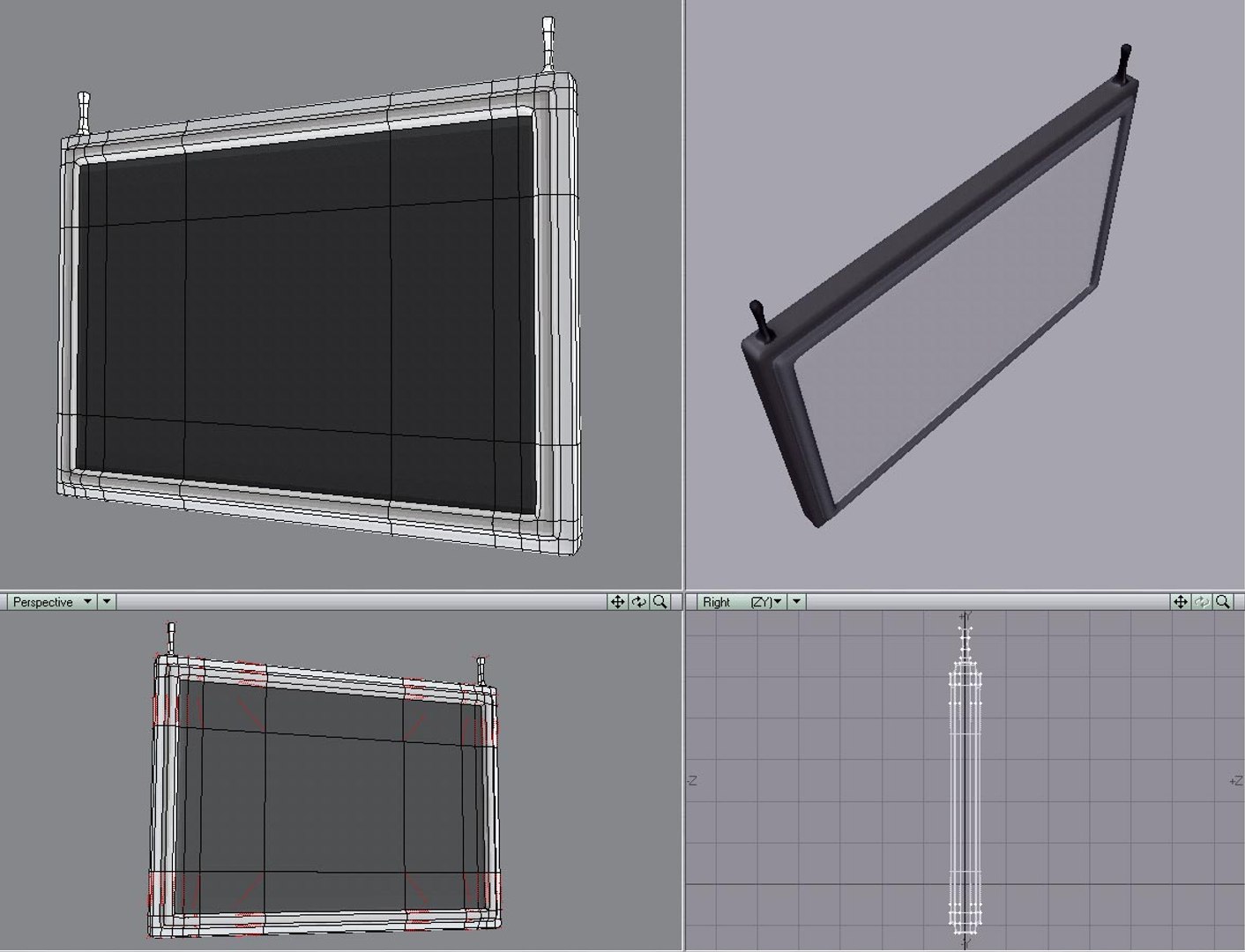Click the greyed rotate icon in the Right viewport

click(1202, 602)
